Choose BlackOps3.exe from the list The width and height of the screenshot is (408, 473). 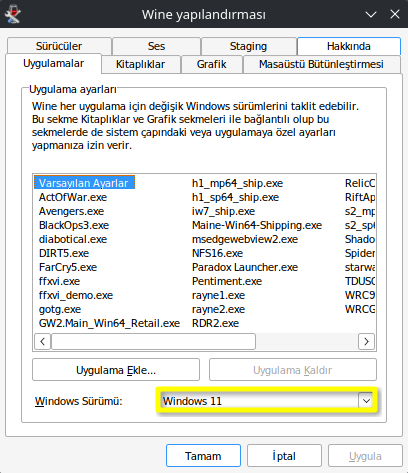click(74, 225)
